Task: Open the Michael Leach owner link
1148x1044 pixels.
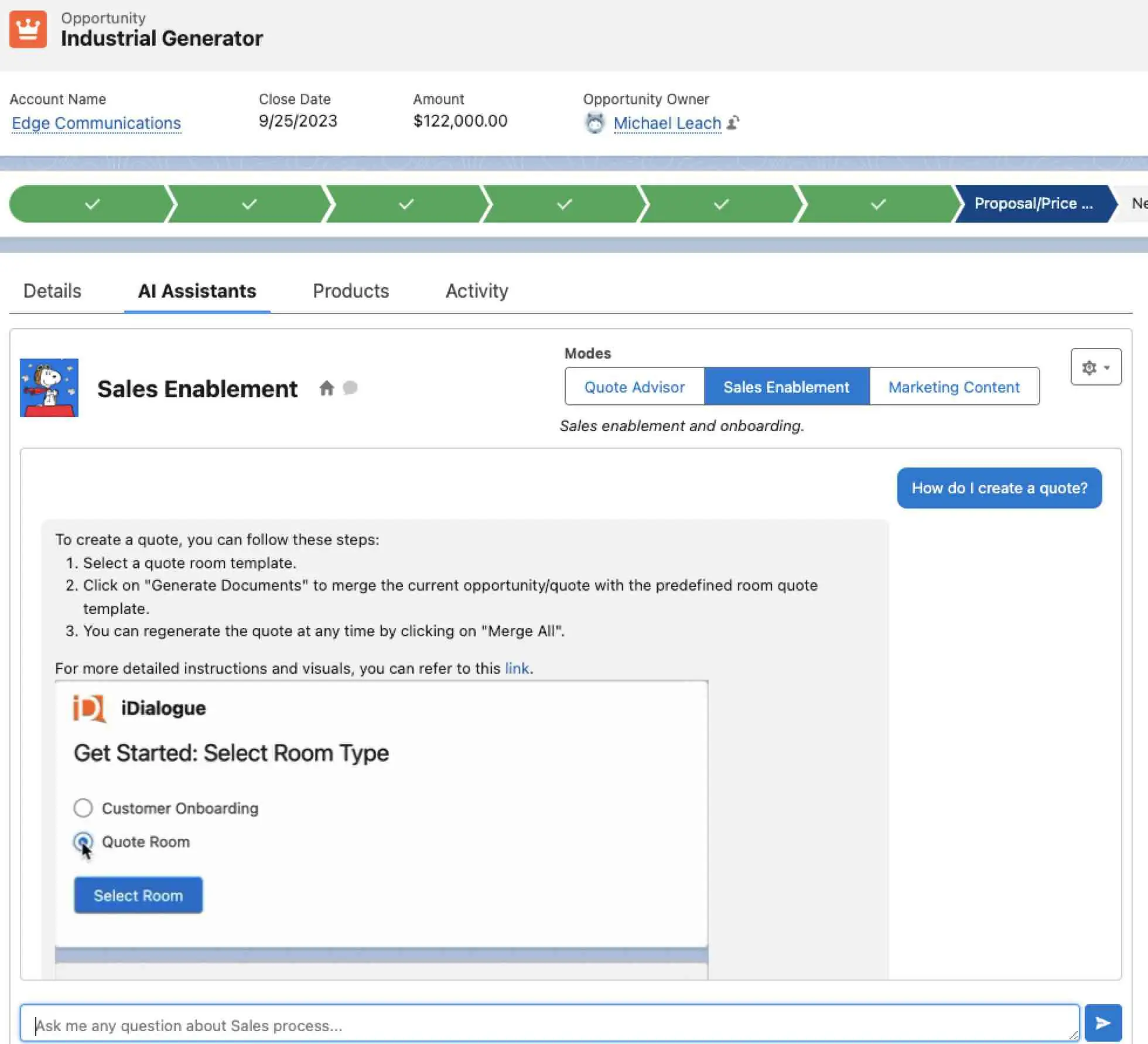Action: pos(667,123)
